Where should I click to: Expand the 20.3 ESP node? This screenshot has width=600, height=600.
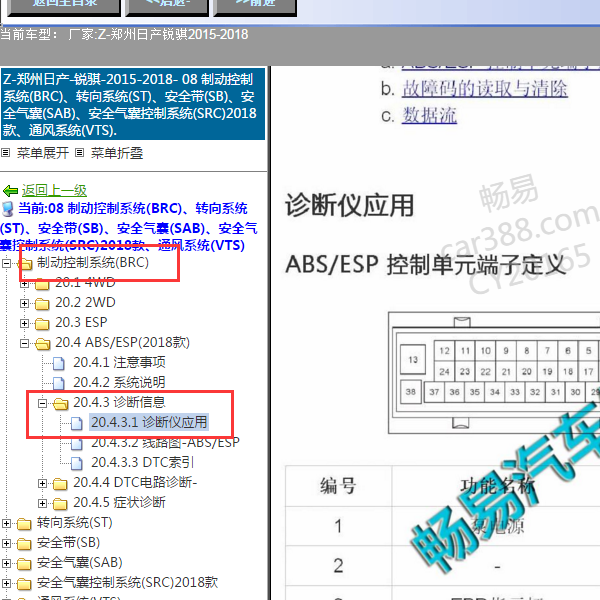click(24, 323)
